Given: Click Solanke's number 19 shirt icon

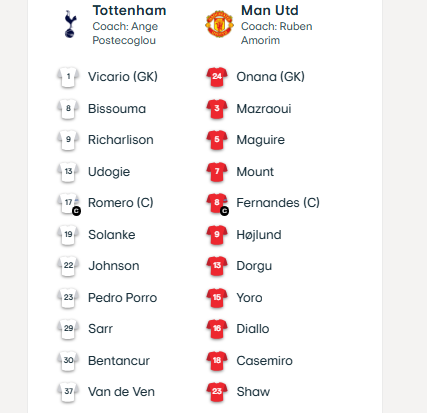Looking at the screenshot, I should (x=68, y=235).
